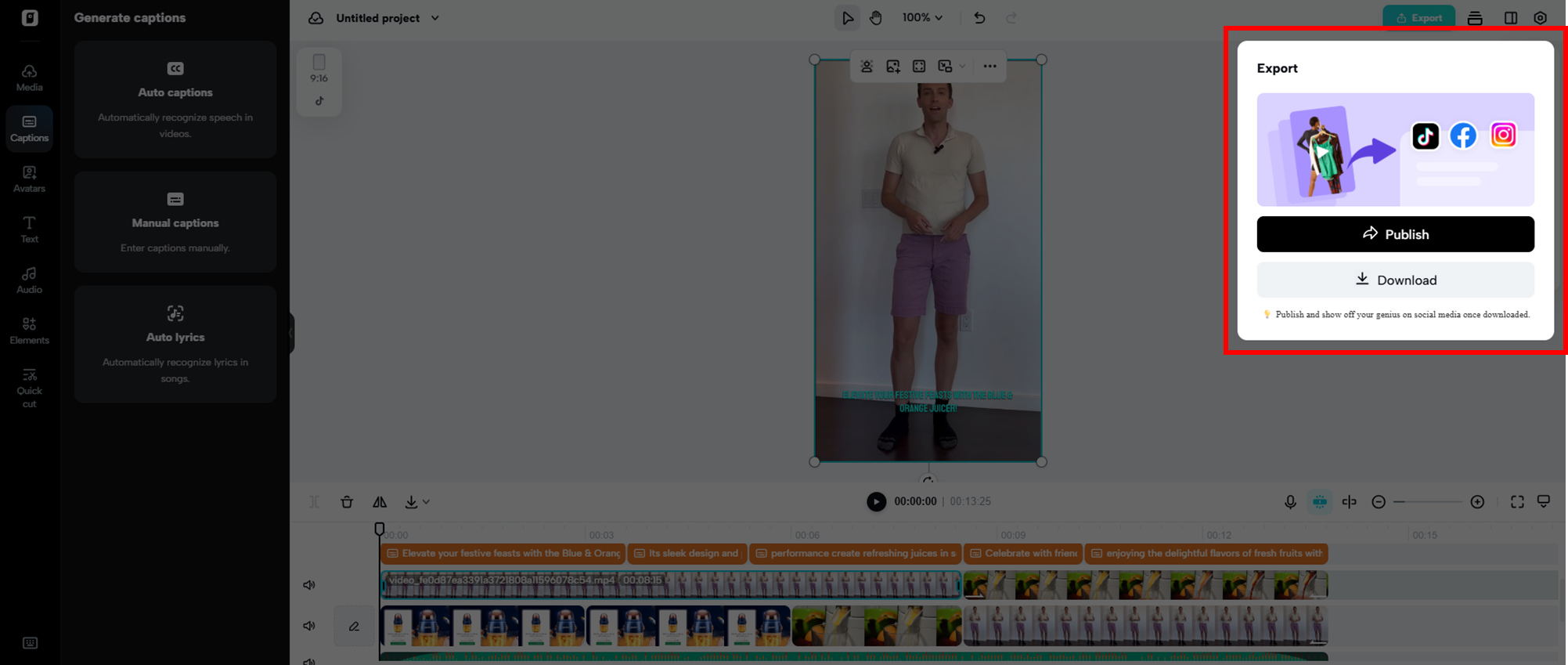
Task: Select the 'Its sleek design and' caption clip
Action: [x=687, y=553]
